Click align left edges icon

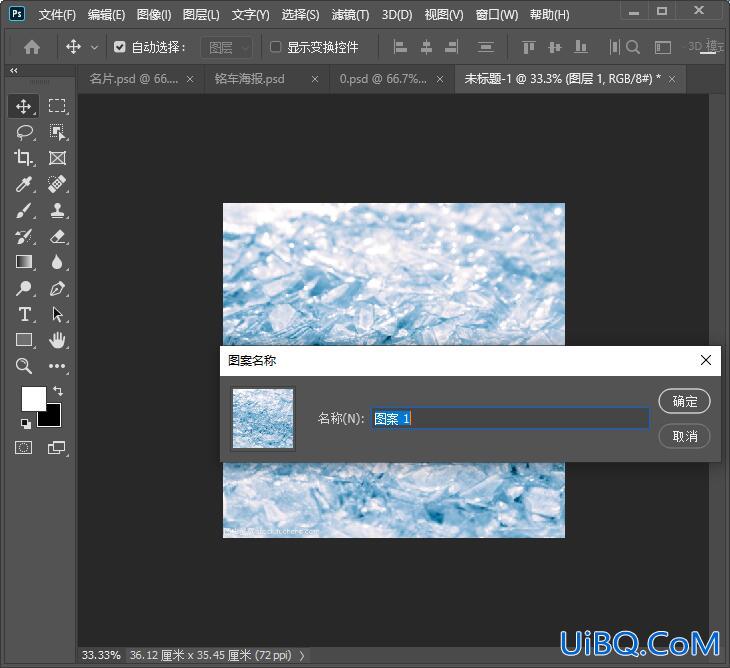click(x=400, y=47)
